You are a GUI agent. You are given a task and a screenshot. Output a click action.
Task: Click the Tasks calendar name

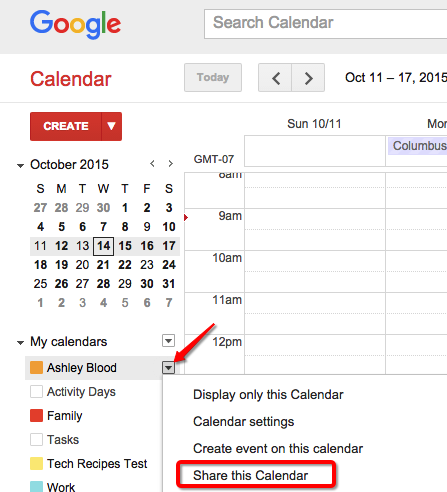click(63, 440)
